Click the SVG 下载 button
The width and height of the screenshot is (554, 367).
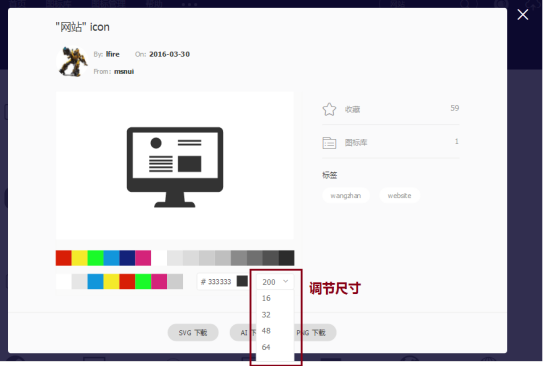[x=193, y=333]
